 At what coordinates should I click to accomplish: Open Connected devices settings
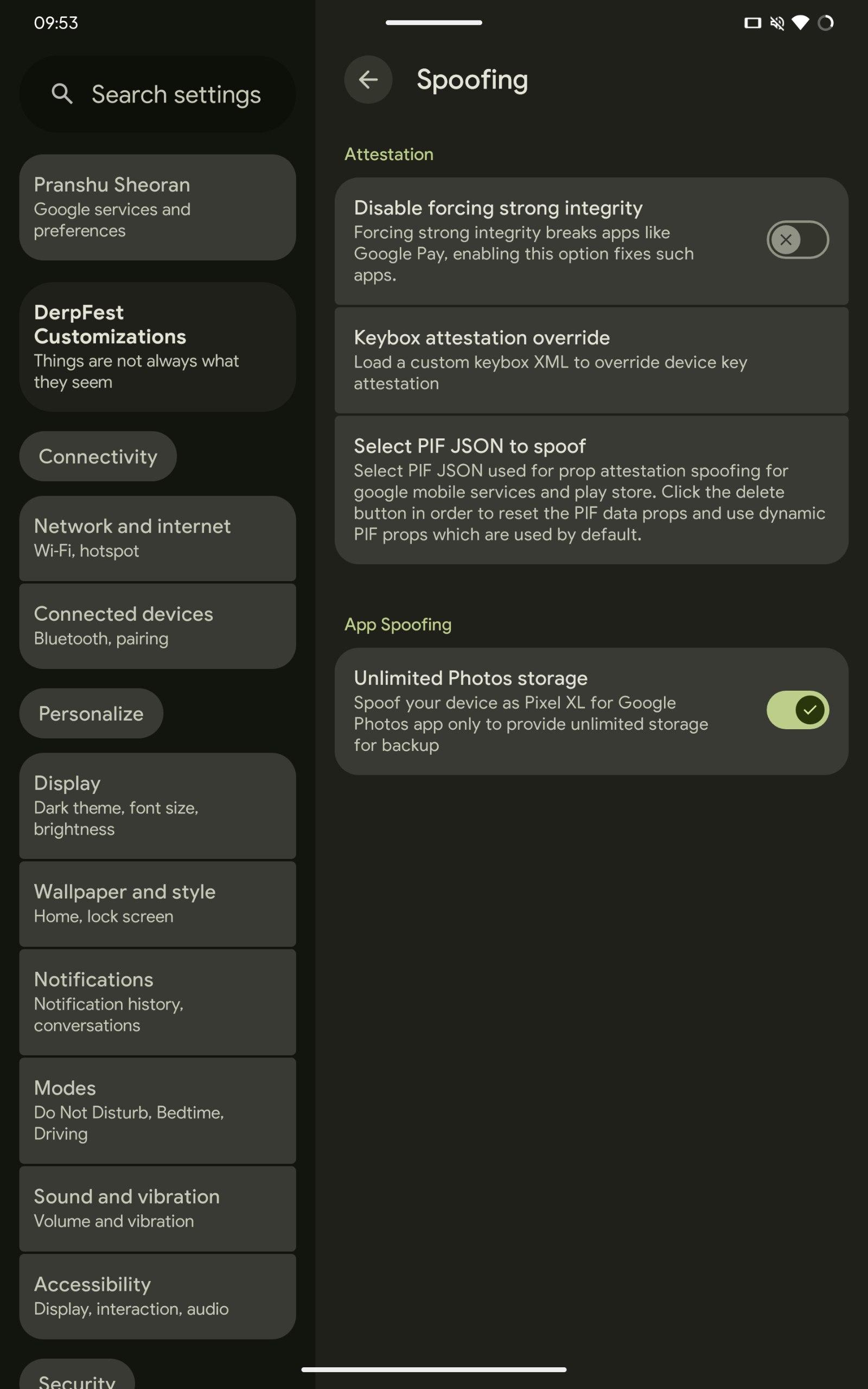pos(157,626)
